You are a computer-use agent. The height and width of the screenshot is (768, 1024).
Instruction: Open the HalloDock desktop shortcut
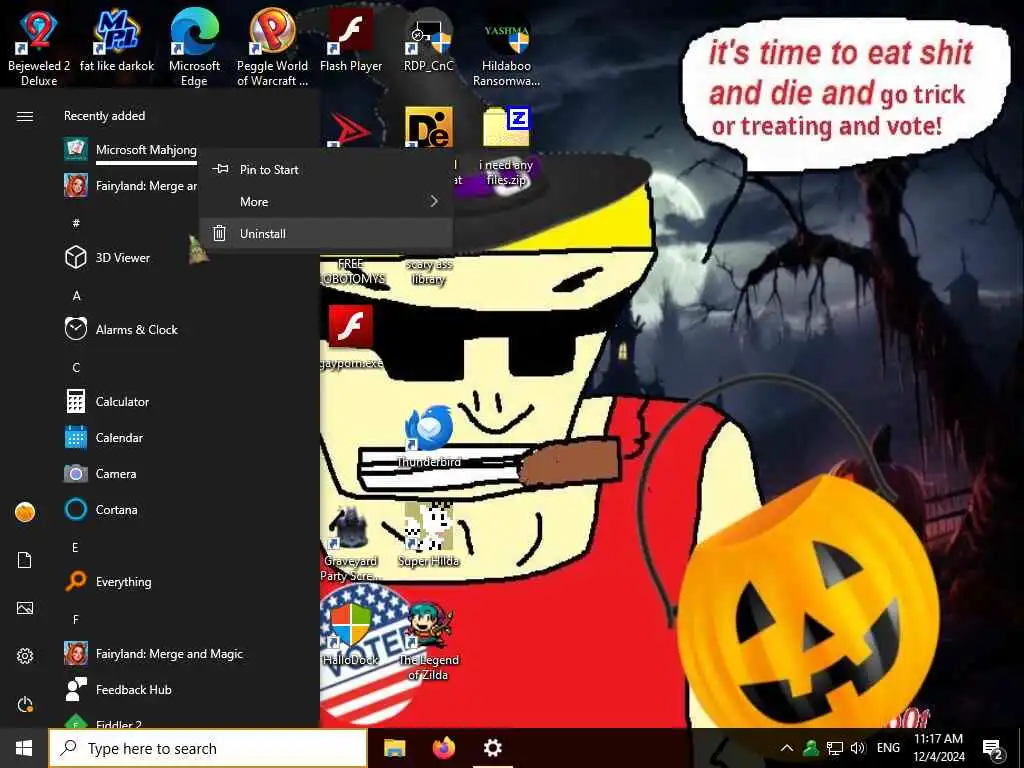tap(351, 633)
